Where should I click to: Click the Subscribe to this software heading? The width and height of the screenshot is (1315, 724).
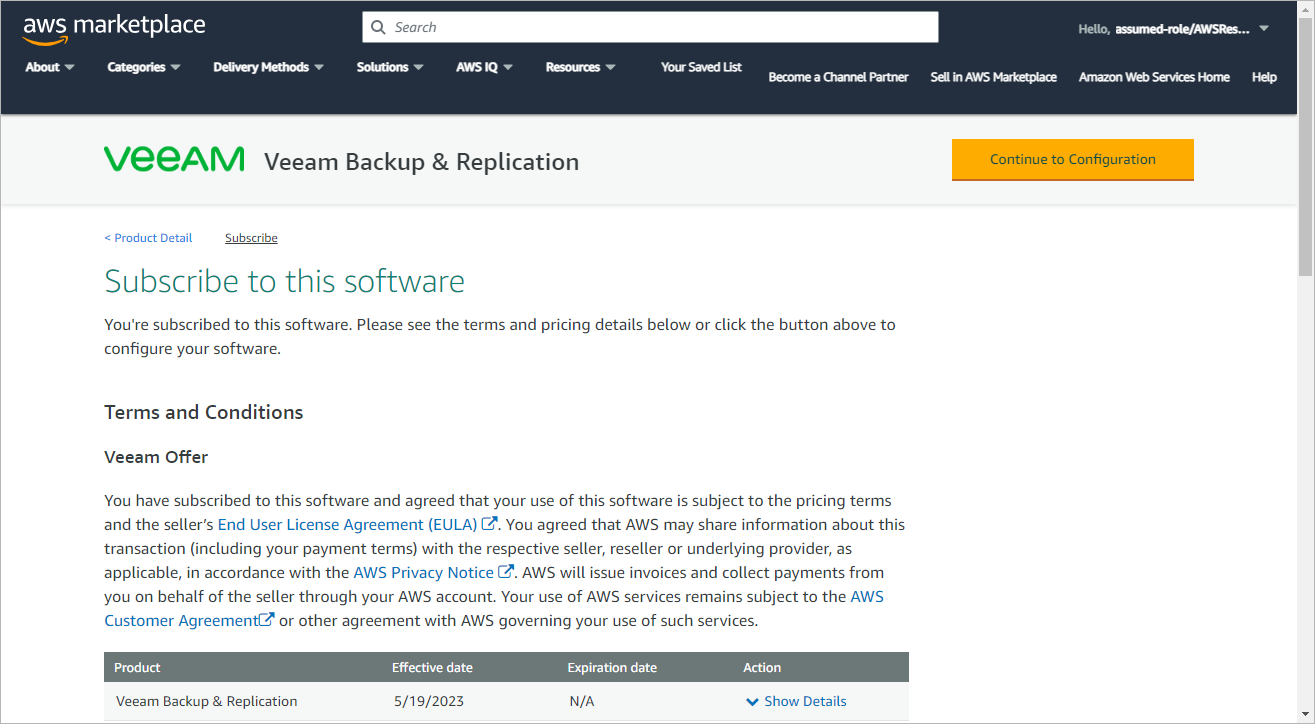pos(285,281)
